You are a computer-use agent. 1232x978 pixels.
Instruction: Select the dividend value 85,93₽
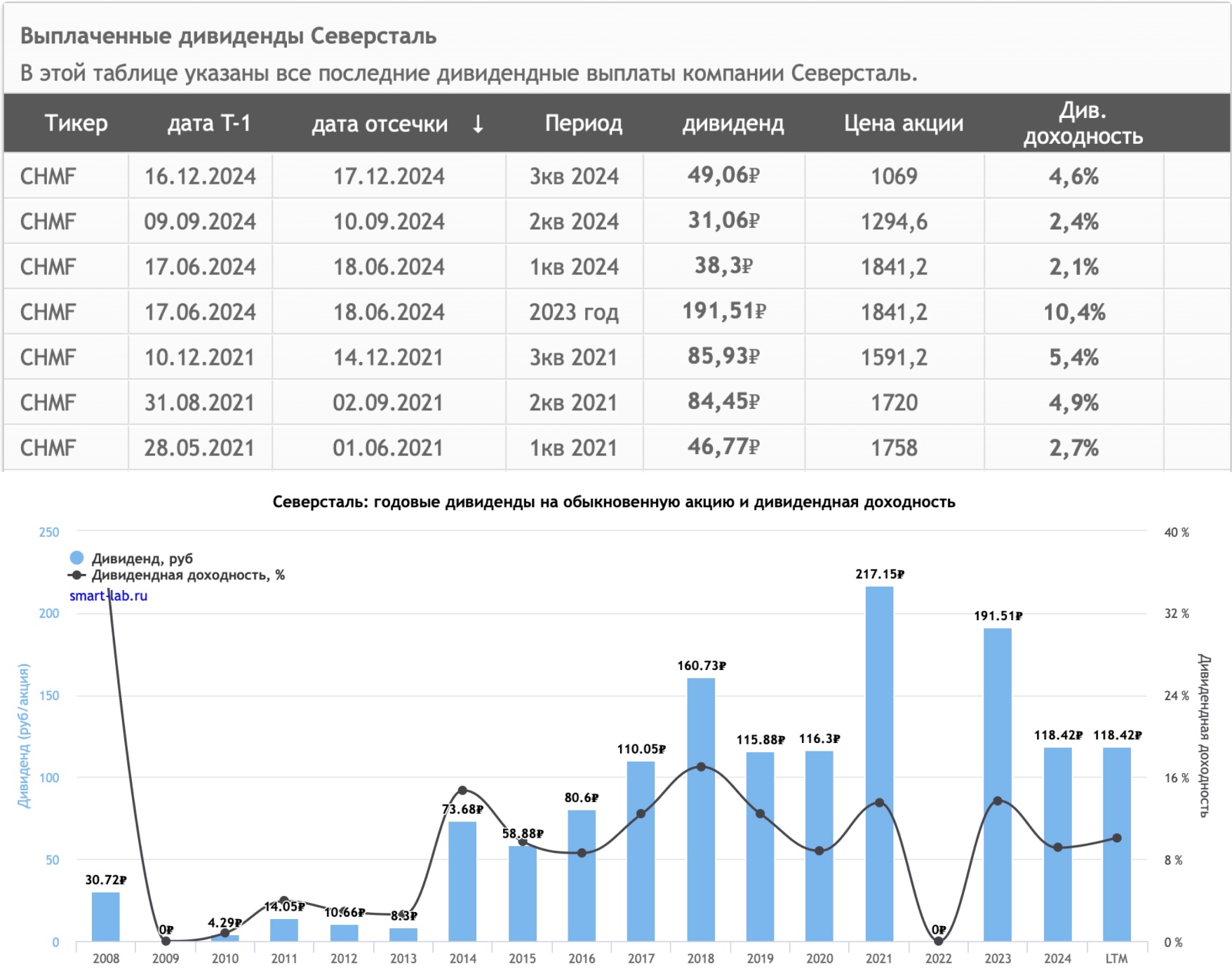(x=723, y=356)
